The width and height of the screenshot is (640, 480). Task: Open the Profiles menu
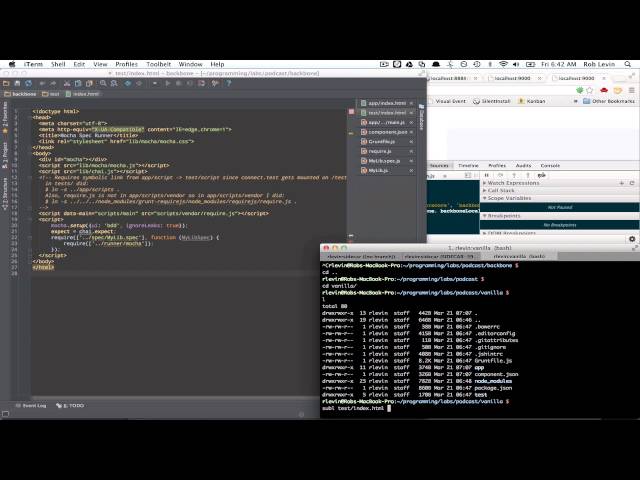click(126, 64)
